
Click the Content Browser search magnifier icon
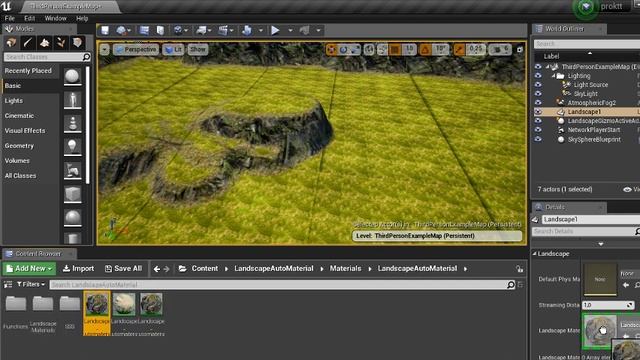[511, 284]
